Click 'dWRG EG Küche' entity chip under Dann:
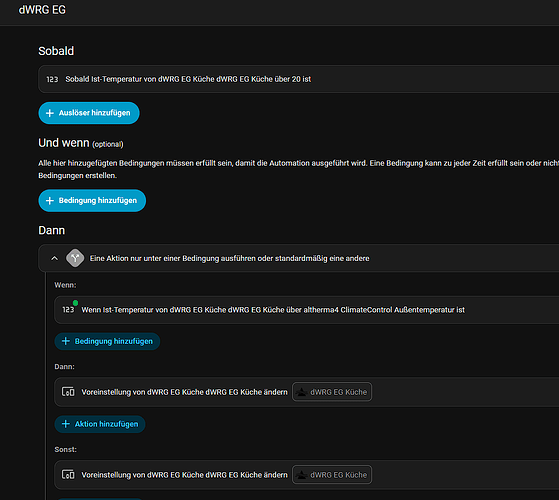Screen dimensions: 559x500 click(x=332, y=392)
